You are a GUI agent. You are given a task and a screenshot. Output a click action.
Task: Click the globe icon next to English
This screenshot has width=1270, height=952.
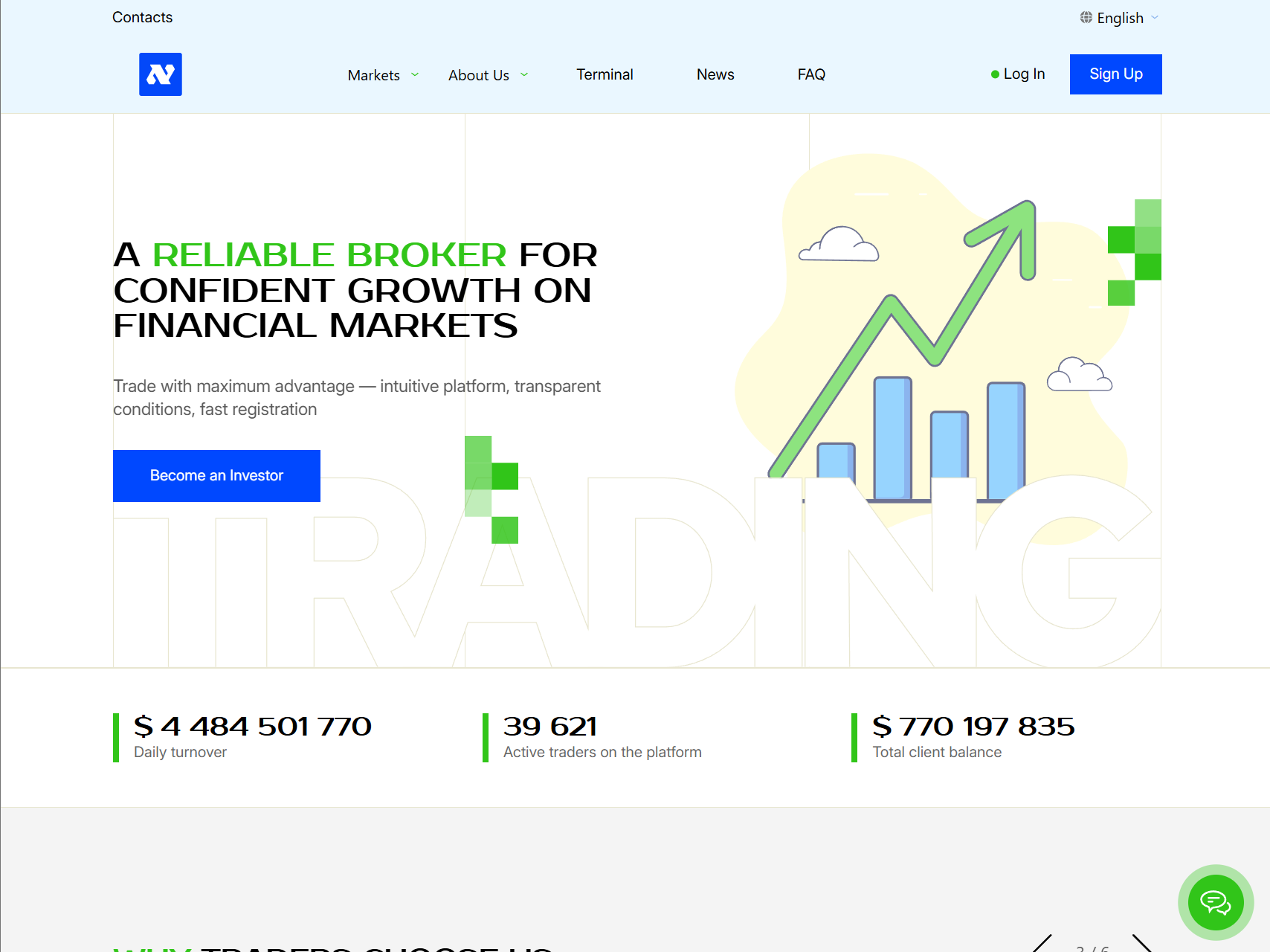click(x=1085, y=17)
